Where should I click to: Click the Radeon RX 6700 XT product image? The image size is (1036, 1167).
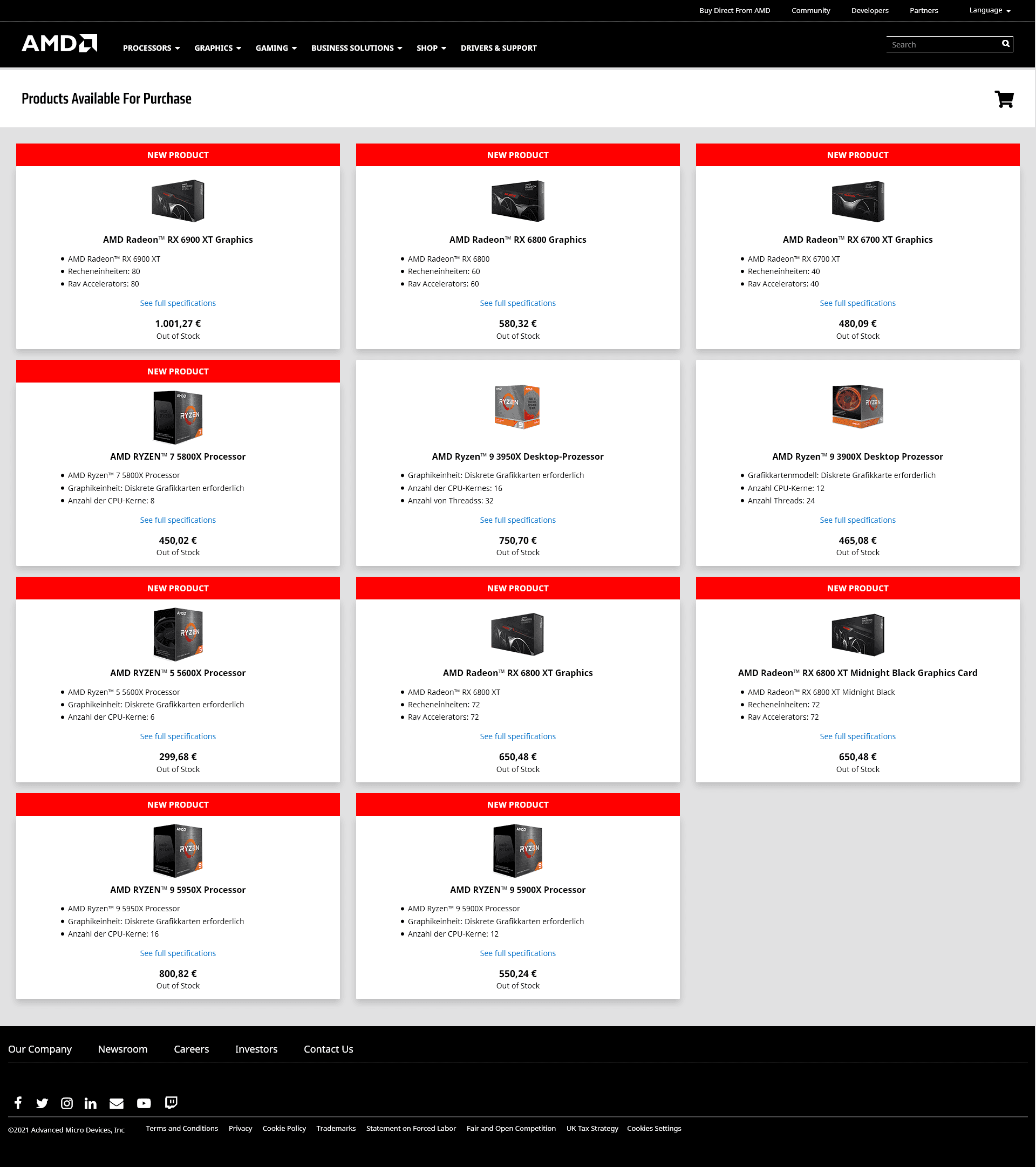tap(858, 201)
